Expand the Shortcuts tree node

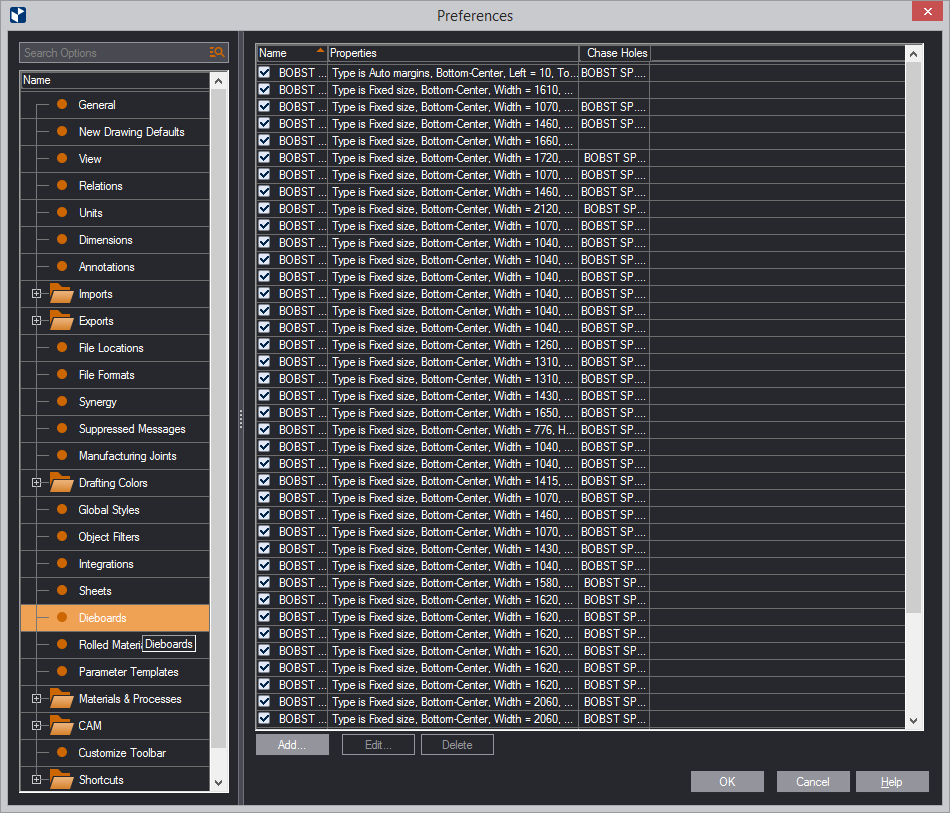pos(36,780)
